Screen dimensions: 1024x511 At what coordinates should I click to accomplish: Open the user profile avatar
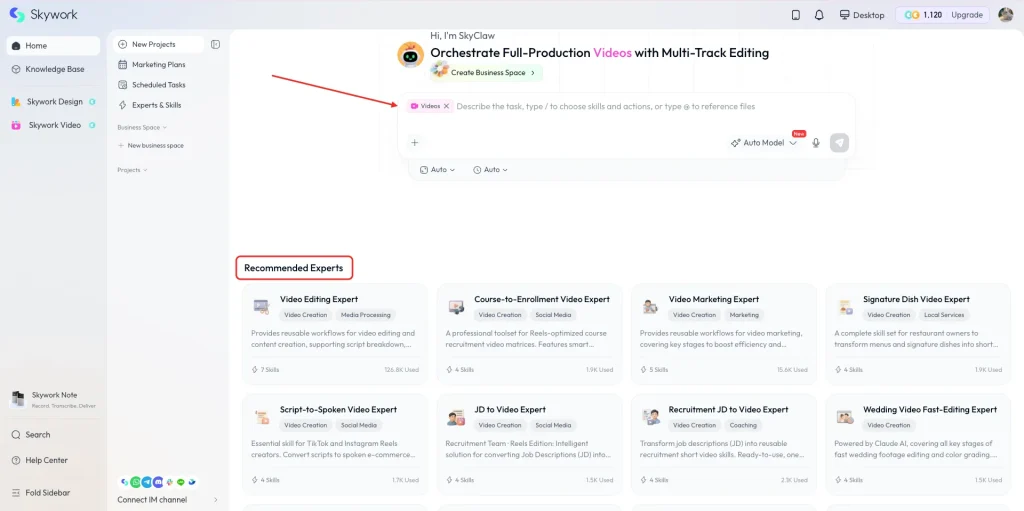click(x=1006, y=14)
